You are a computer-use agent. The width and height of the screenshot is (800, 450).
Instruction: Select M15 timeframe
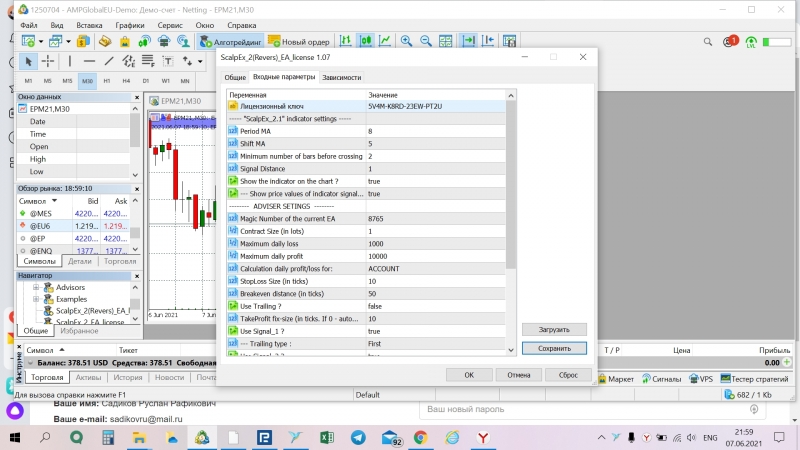pyautogui.click(x=67, y=81)
